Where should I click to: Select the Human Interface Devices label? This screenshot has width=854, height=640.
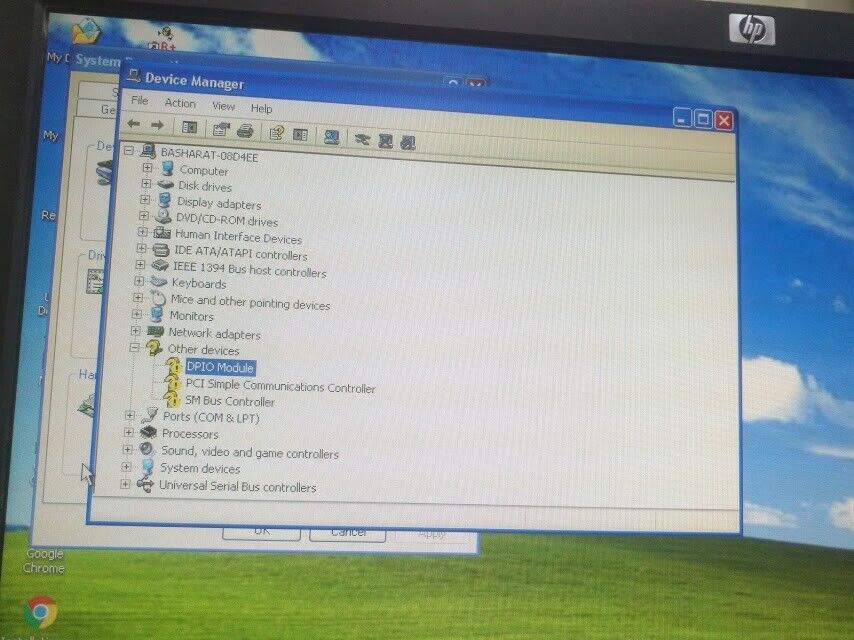point(239,237)
